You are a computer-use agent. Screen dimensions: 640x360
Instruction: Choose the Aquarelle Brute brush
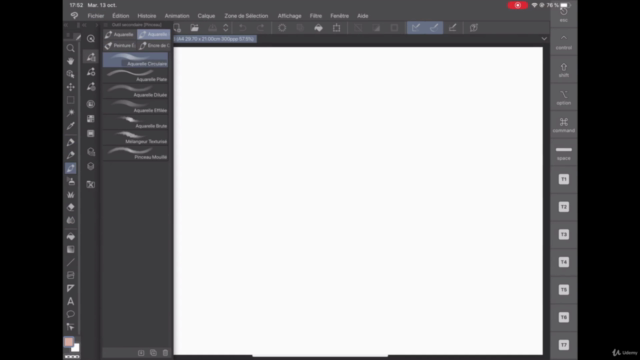pyautogui.click(x=136, y=122)
